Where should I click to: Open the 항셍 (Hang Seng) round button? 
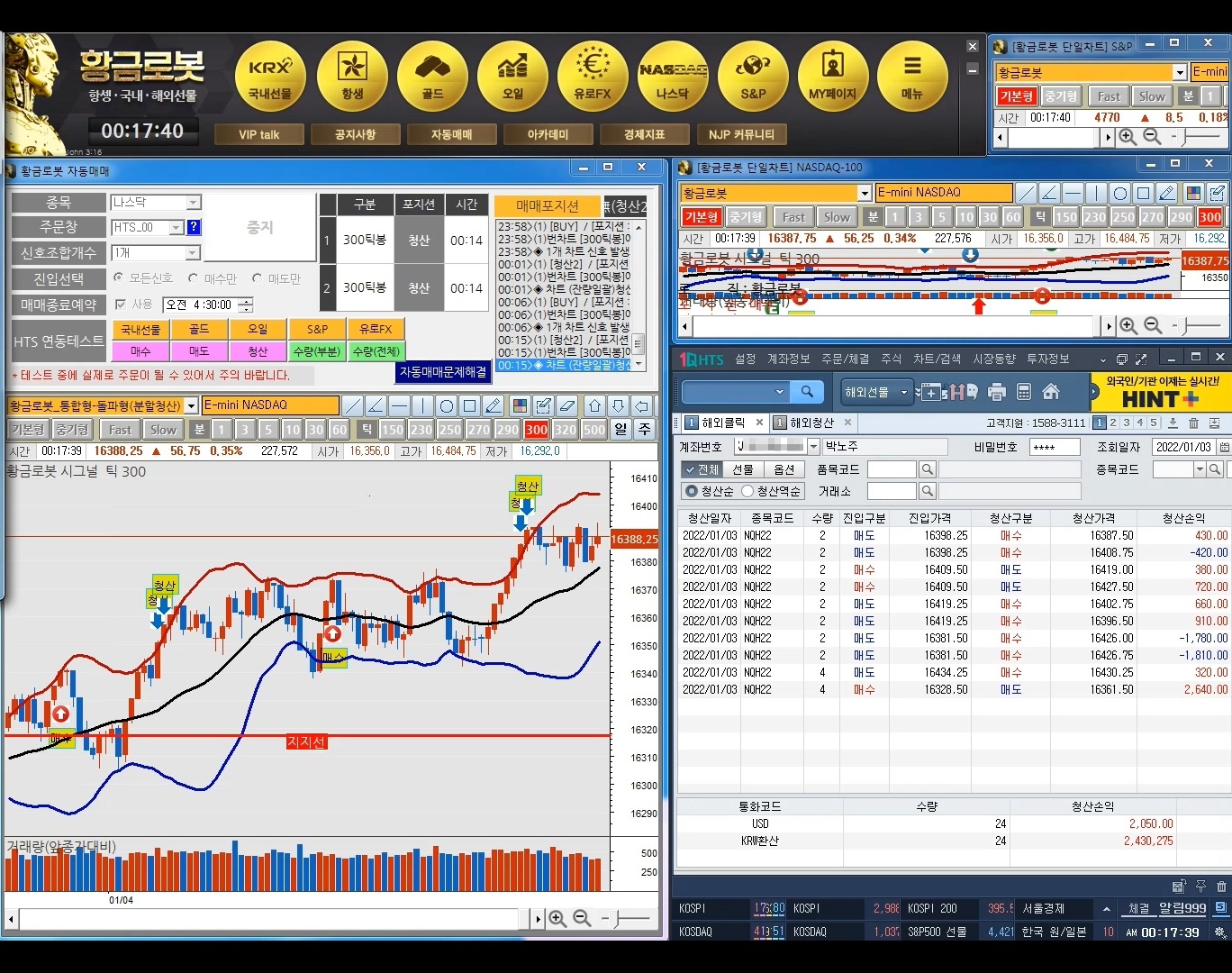352,77
